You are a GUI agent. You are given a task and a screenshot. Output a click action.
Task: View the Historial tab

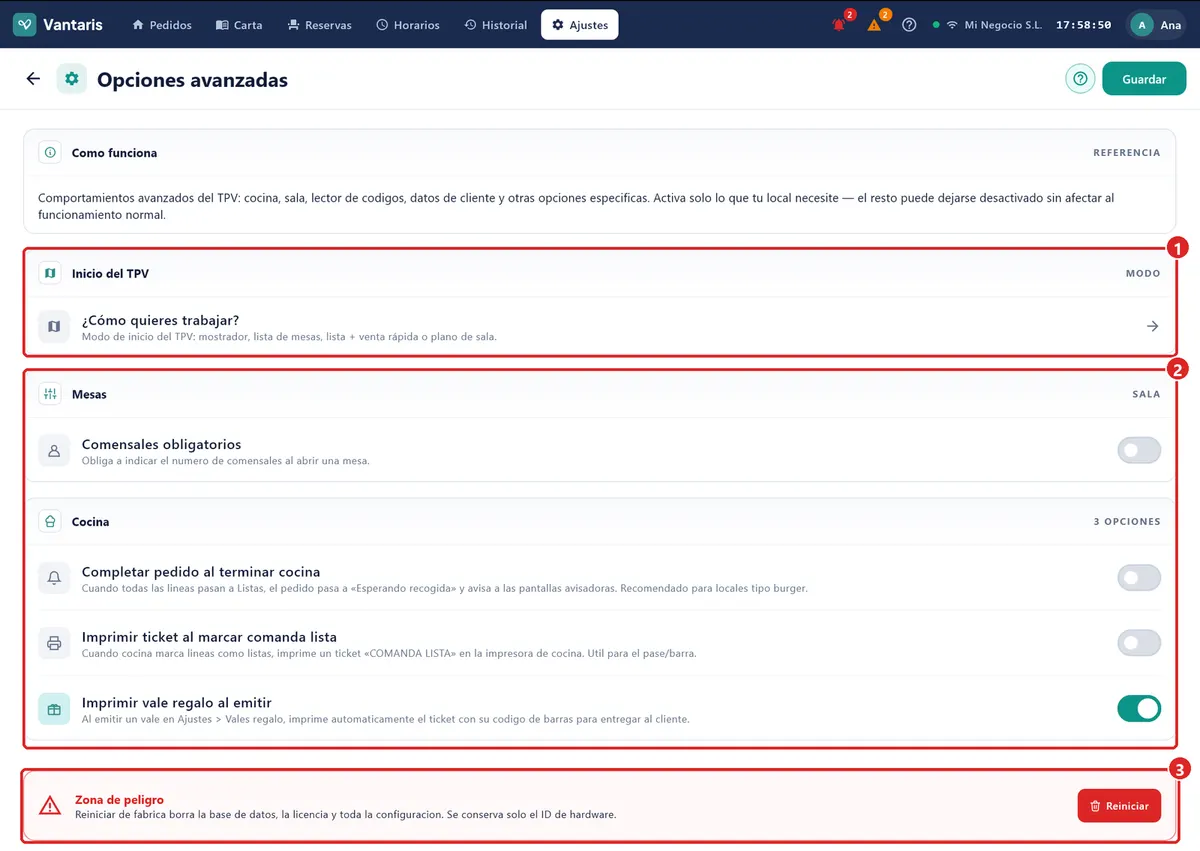coord(496,25)
